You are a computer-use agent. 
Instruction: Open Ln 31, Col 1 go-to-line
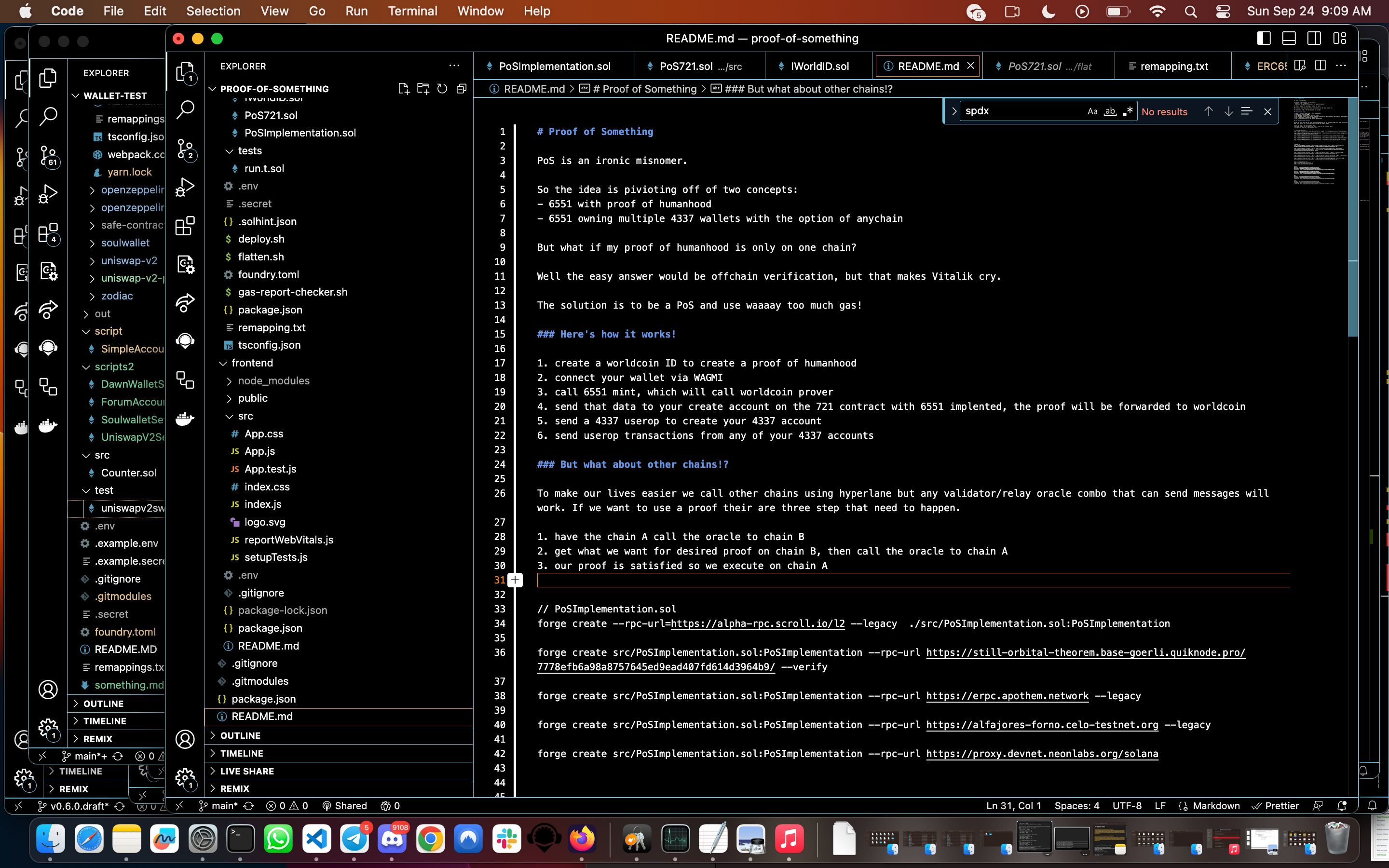1013,805
